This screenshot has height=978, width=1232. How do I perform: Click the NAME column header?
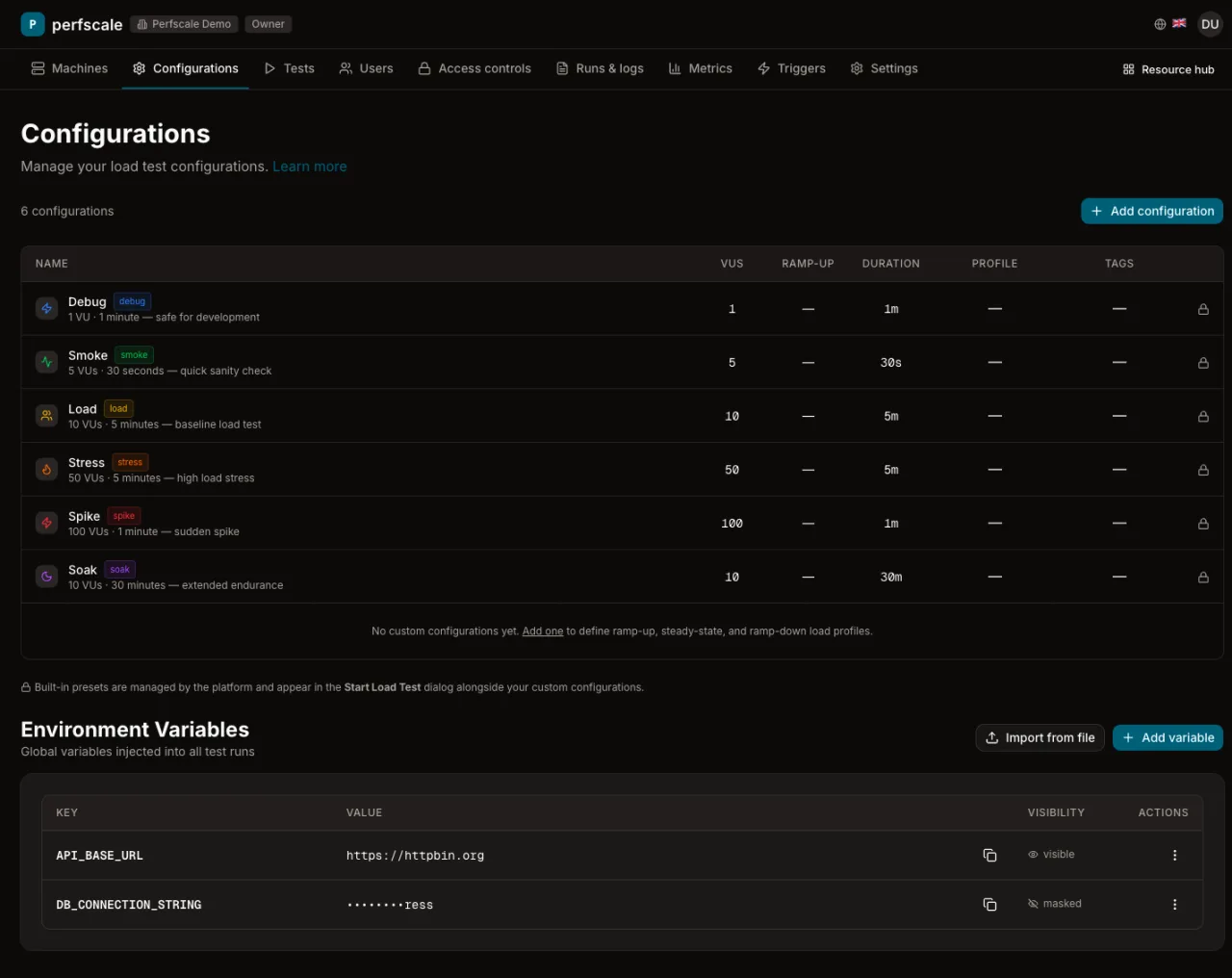(52, 264)
